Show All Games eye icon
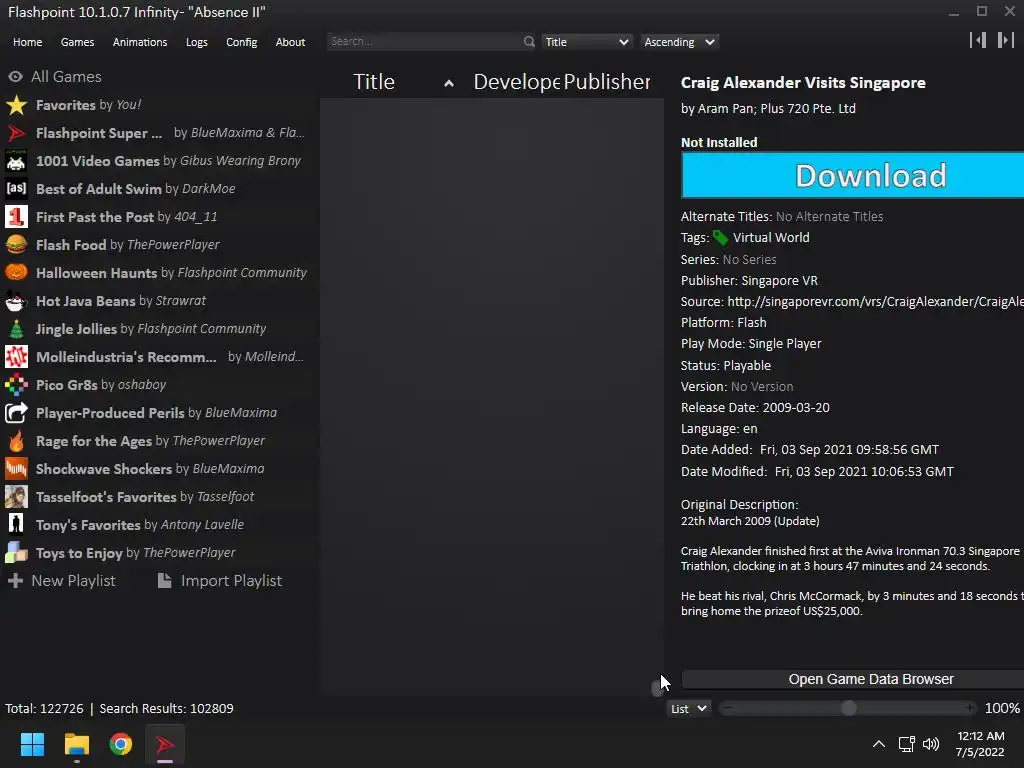 [x=16, y=77]
